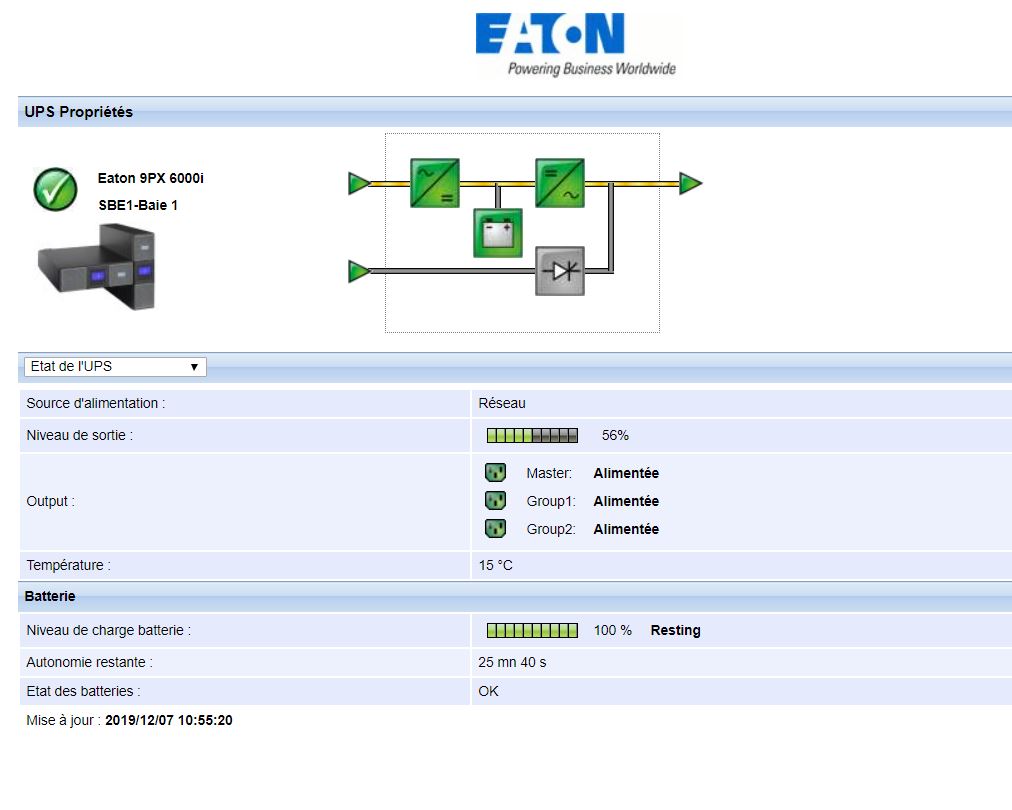Screen dimensions: 1012x810
Task: Click the upper input arrow in the diagram
Action: [359, 183]
